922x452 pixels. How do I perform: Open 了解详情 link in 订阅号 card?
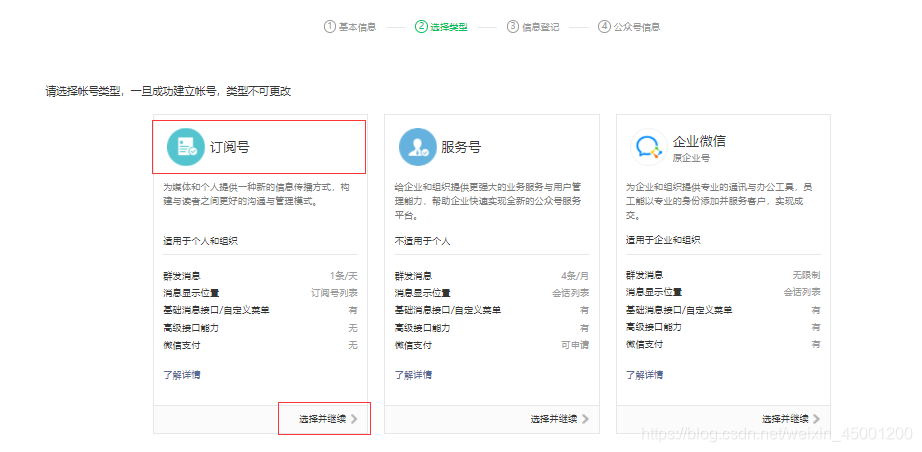tap(182, 374)
